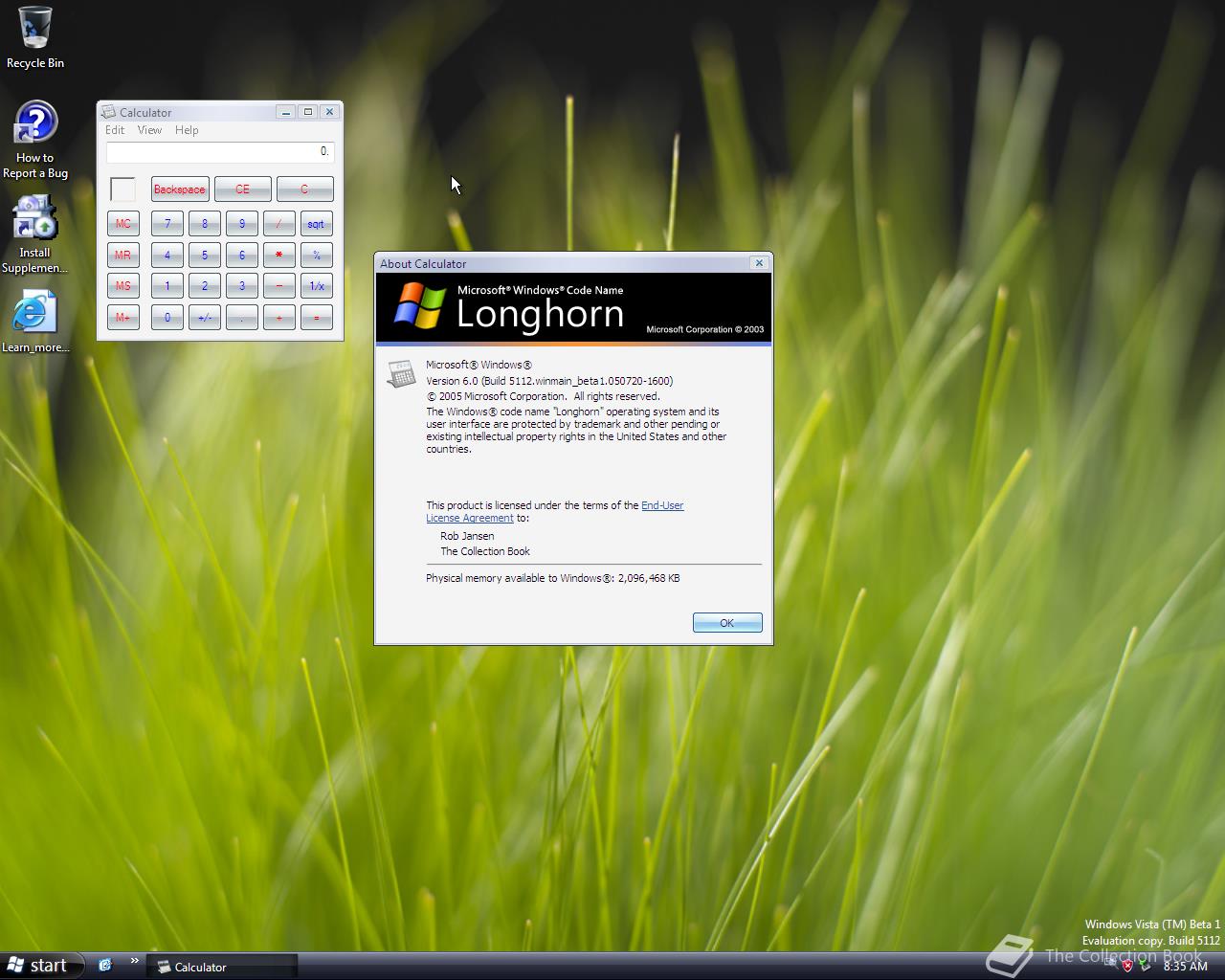Click the leftmost tray icon beside the shield

(x=1110, y=966)
